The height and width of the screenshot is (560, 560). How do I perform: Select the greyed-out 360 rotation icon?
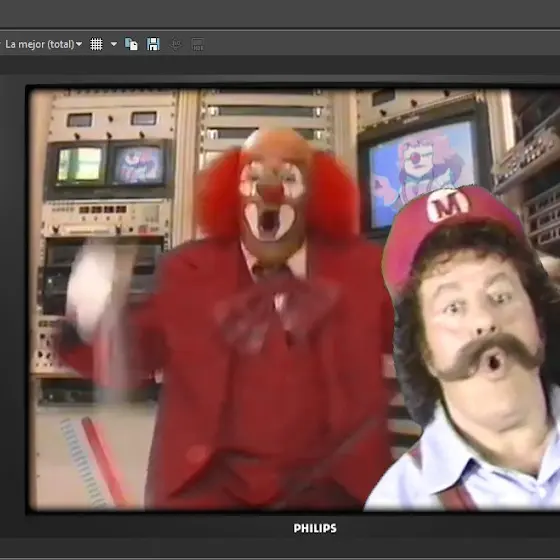click(175, 45)
